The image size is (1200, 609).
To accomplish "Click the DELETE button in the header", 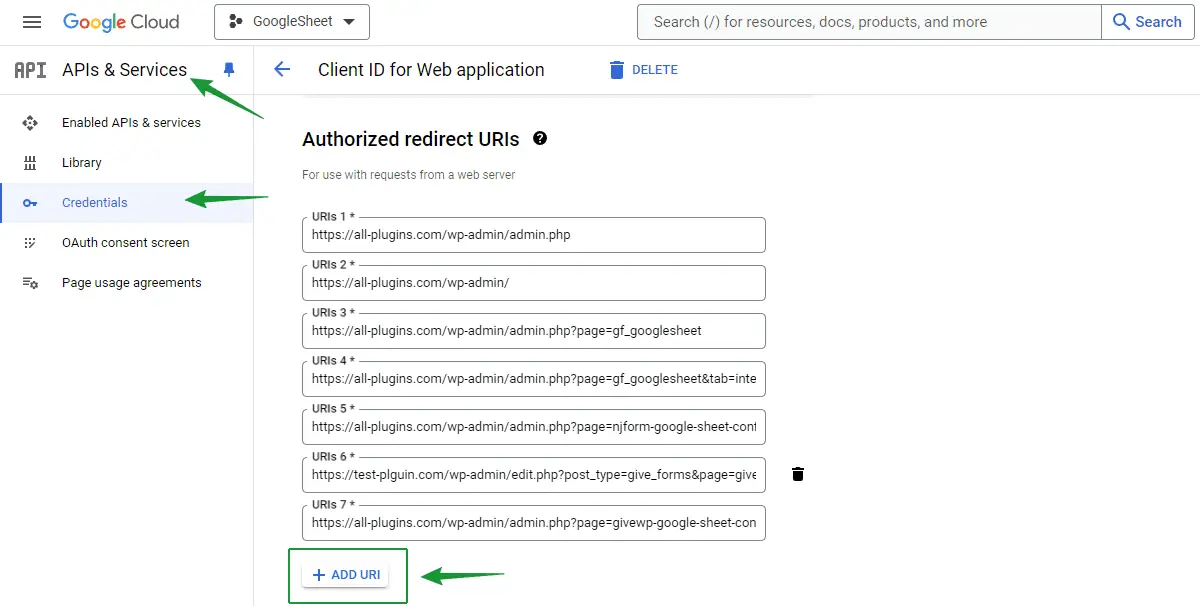I will [643, 70].
